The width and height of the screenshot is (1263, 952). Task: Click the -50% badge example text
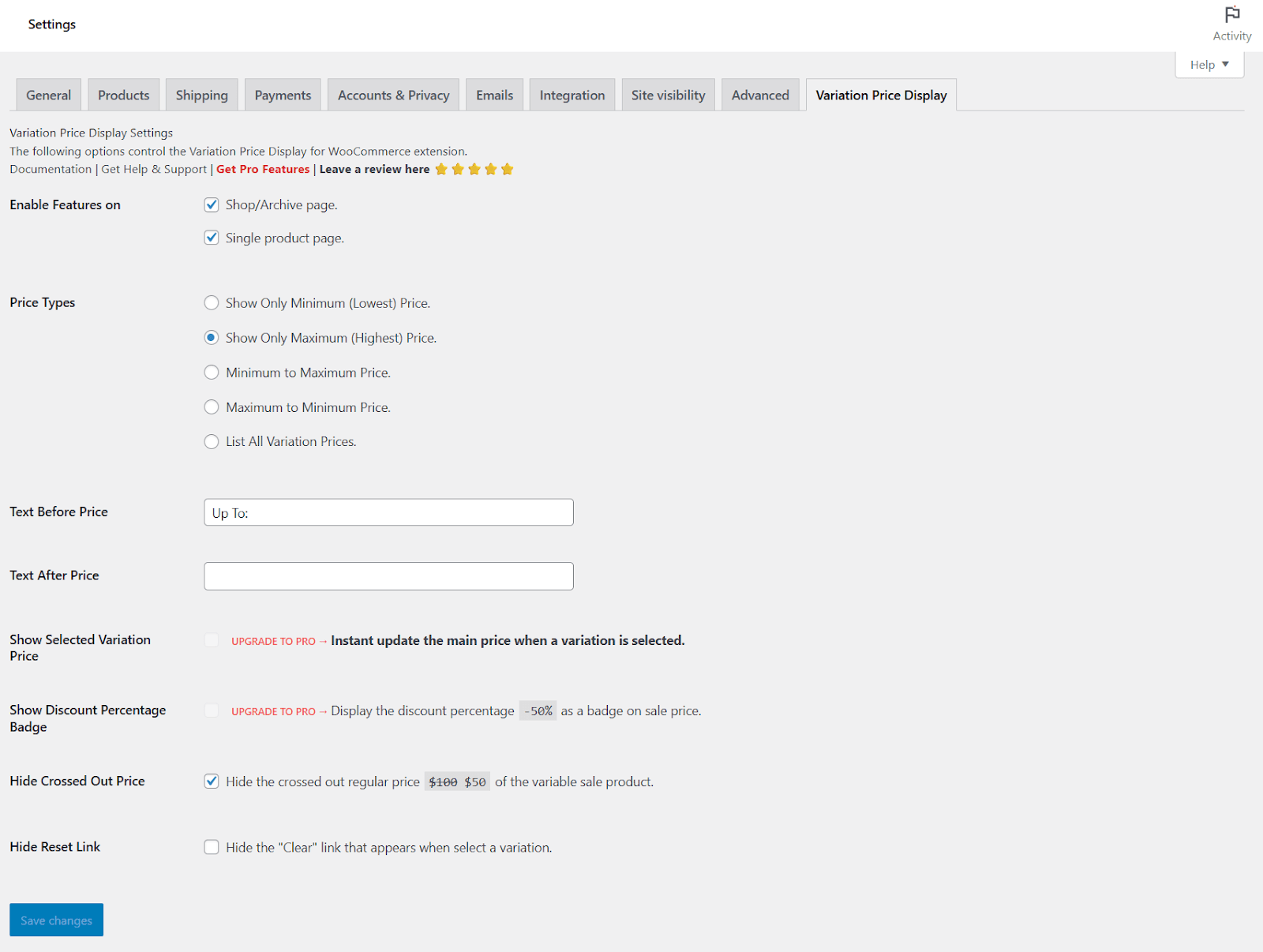pyautogui.click(x=538, y=711)
